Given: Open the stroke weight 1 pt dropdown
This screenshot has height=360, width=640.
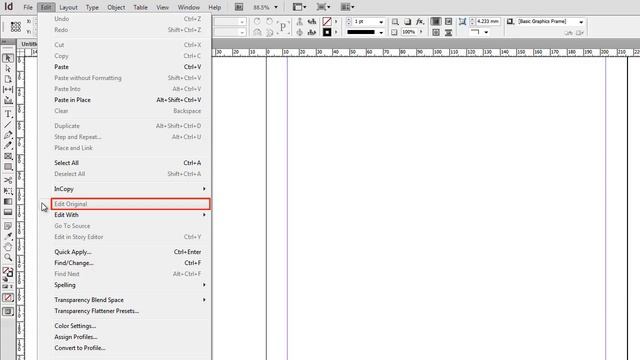Looking at the screenshot, I should click(x=381, y=22).
